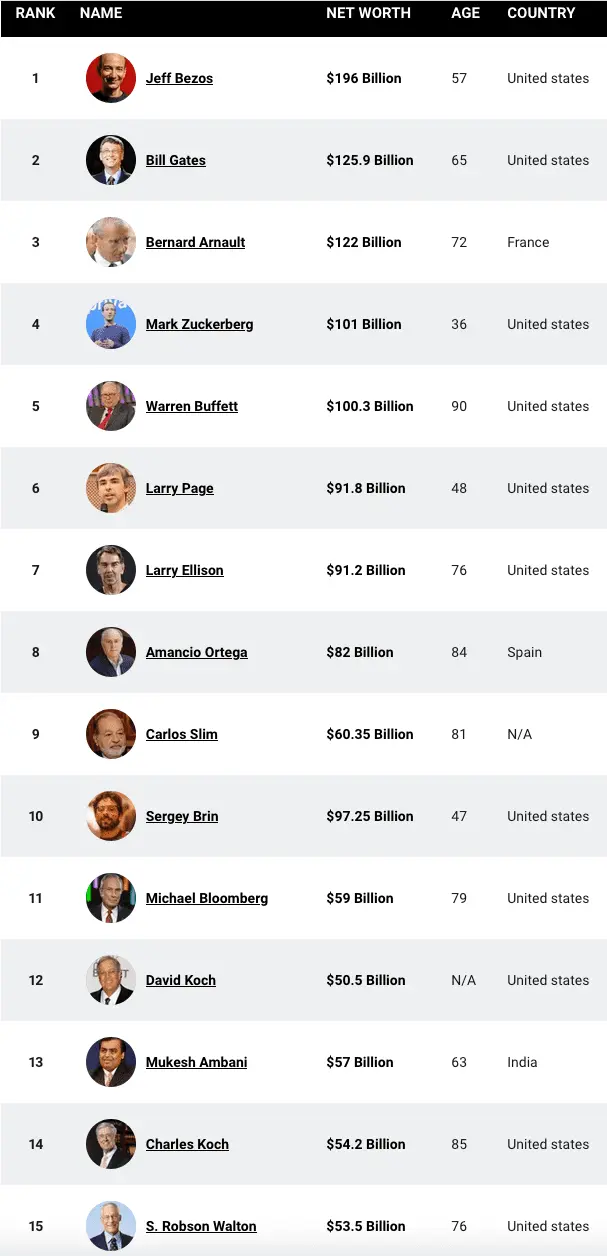The image size is (607, 1256).
Task: Click the AGE column header
Action: [465, 13]
